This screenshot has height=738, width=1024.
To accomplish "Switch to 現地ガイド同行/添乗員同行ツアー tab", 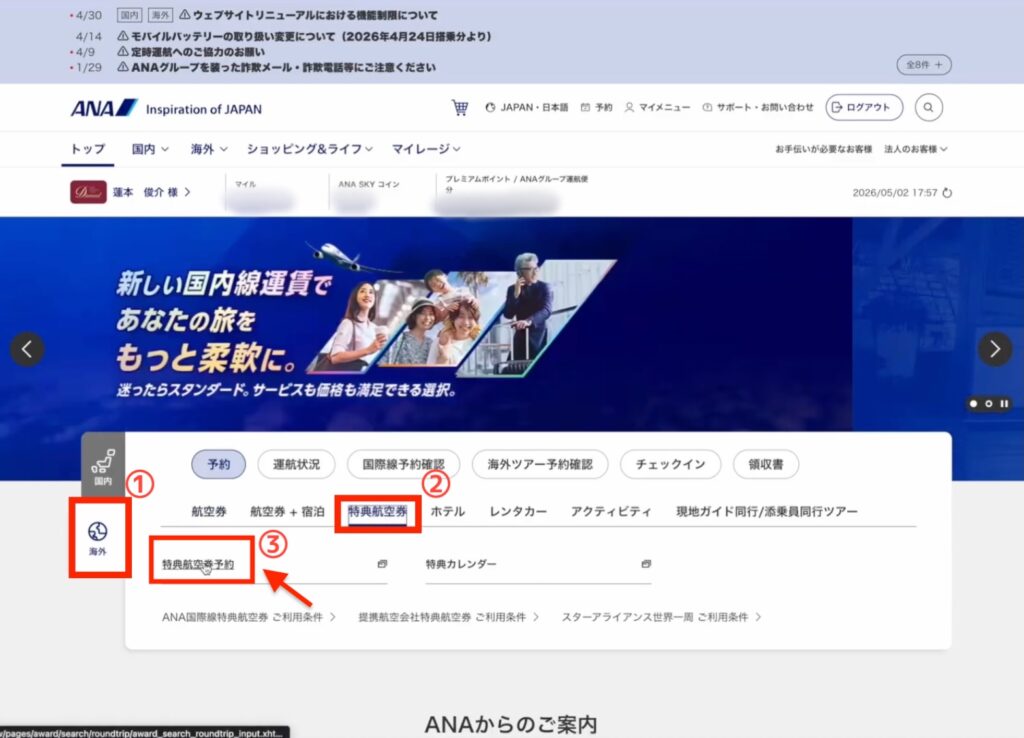I will [x=767, y=511].
